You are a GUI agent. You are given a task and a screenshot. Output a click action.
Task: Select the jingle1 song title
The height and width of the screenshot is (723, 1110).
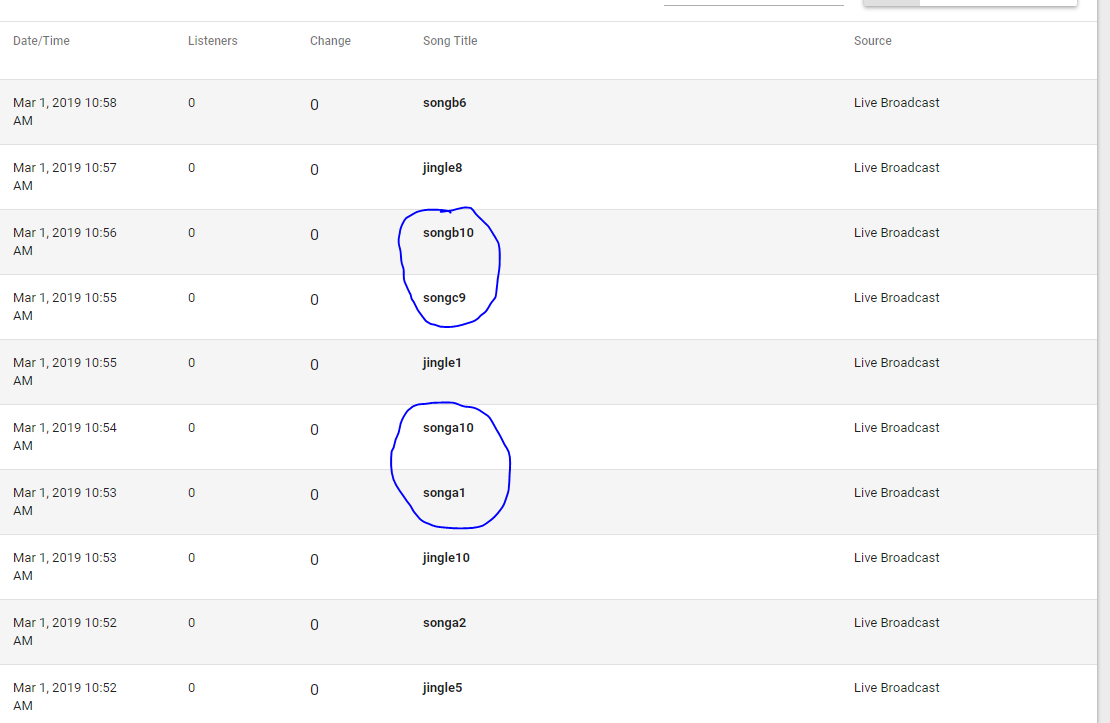(x=442, y=363)
